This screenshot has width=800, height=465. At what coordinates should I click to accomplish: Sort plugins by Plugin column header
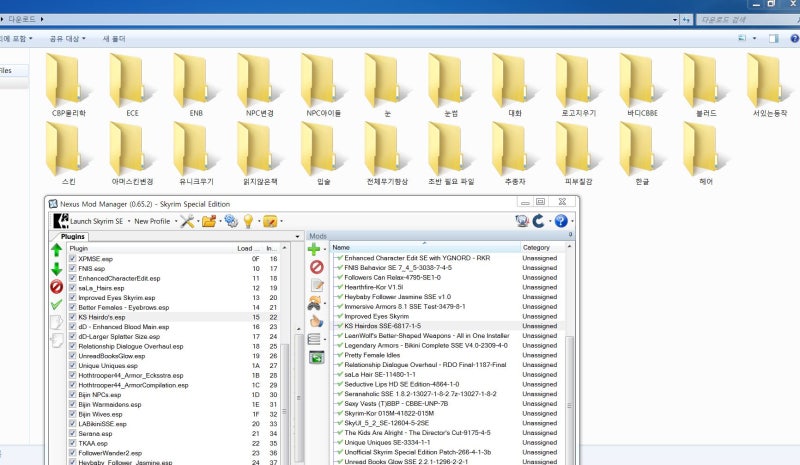pyautogui.click(x=151, y=248)
